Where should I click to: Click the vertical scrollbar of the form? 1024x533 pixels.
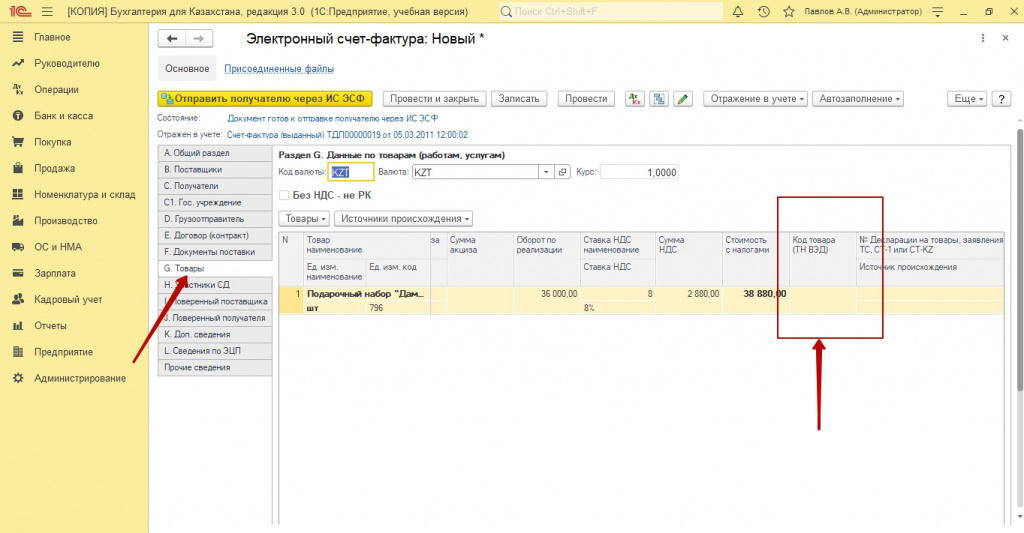[1019, 261]
